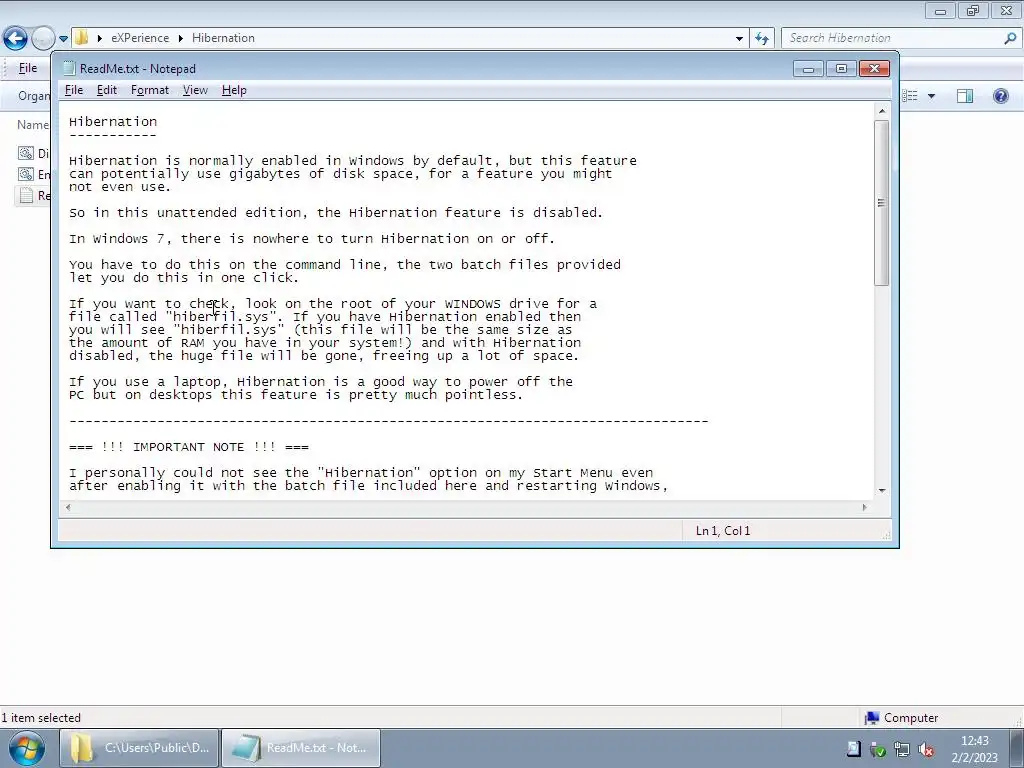This screenshot has height=768, width=1024.
Task: Click the word 'hiberfil.sys' in second line mention
Action: point(229,330)
